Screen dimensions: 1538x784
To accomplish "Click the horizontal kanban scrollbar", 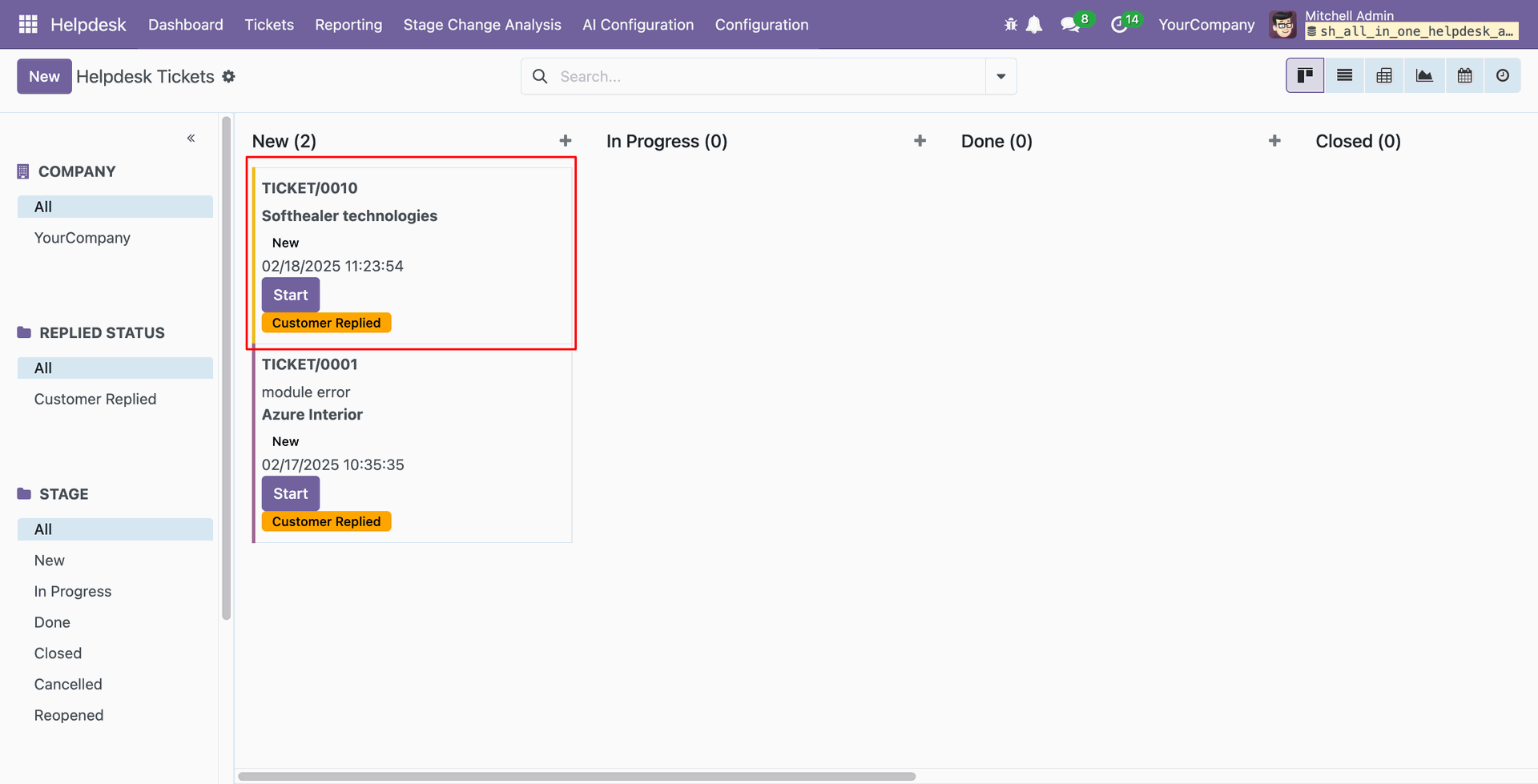I will pyautogui.click(x=577, y=776).
